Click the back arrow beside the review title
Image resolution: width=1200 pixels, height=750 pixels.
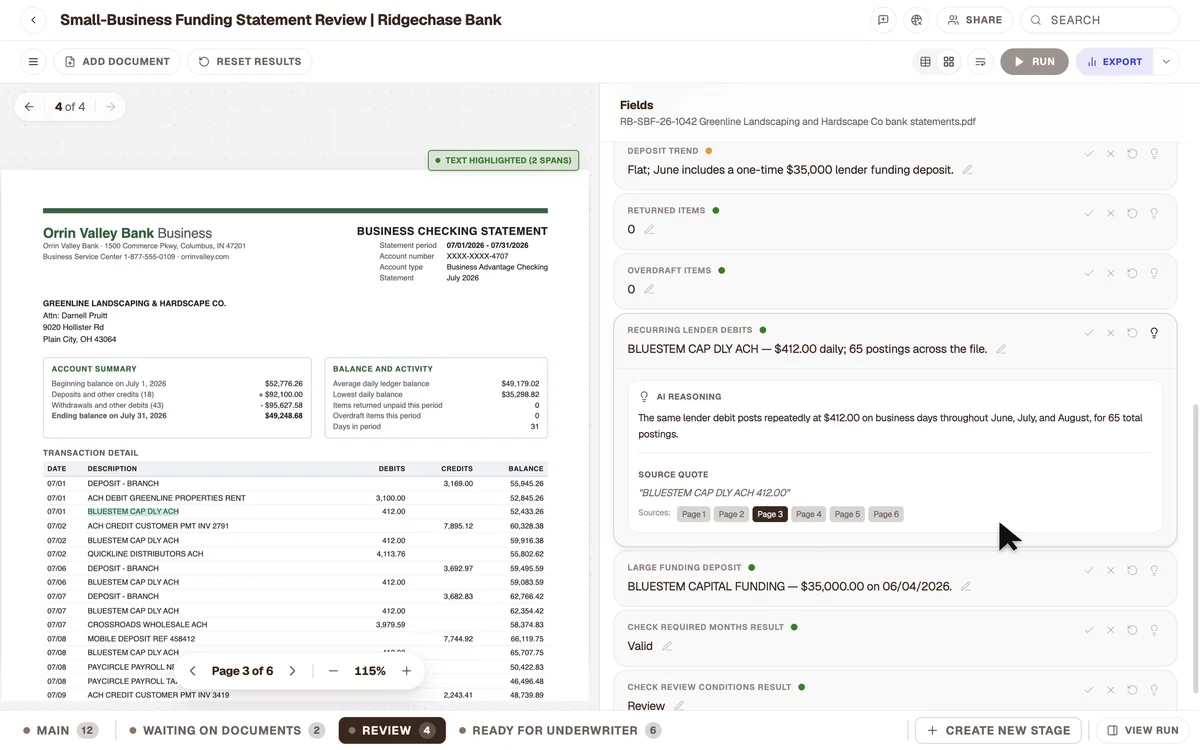(x=33, y=20)
